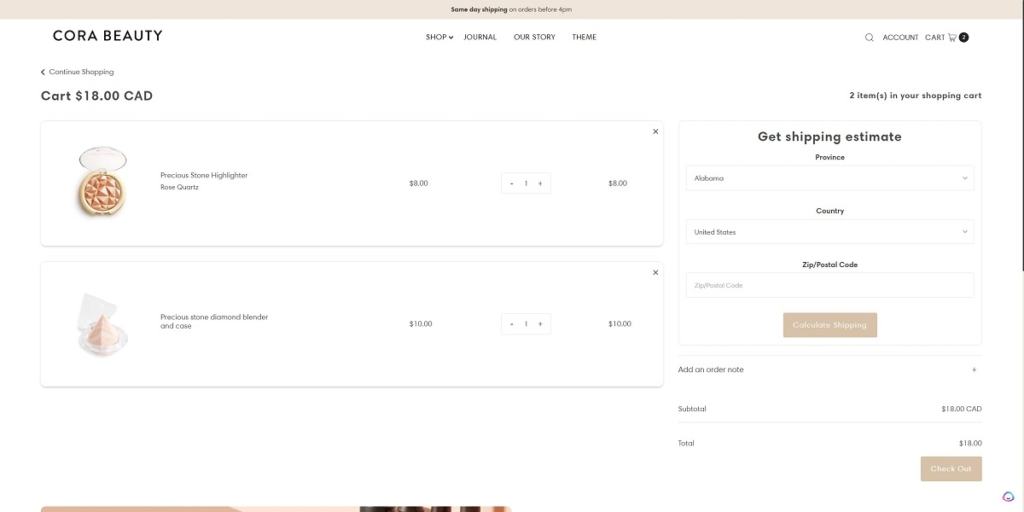This screenshot has width=1024, height=512.
Task: Expand the Add an order note section
Action: tap(828, 370)
